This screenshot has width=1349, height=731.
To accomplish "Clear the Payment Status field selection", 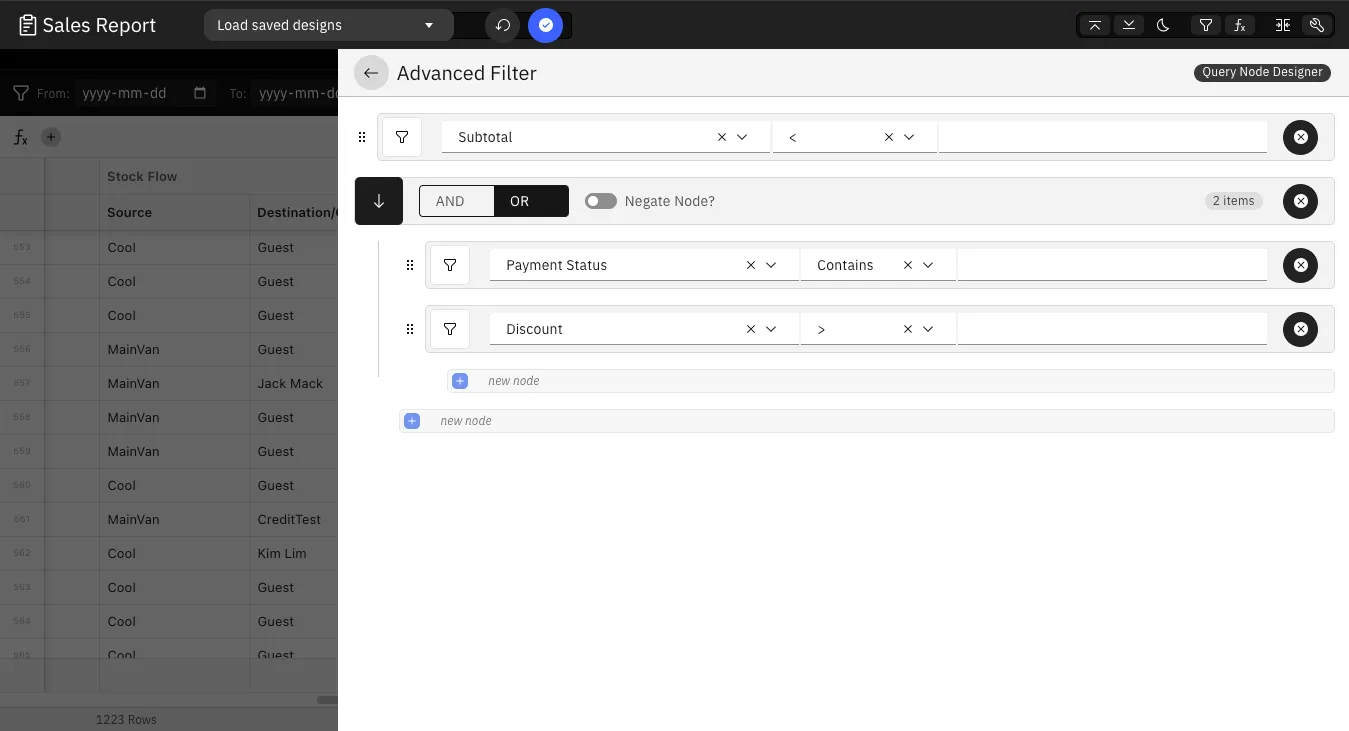I will tap(751, 265).
